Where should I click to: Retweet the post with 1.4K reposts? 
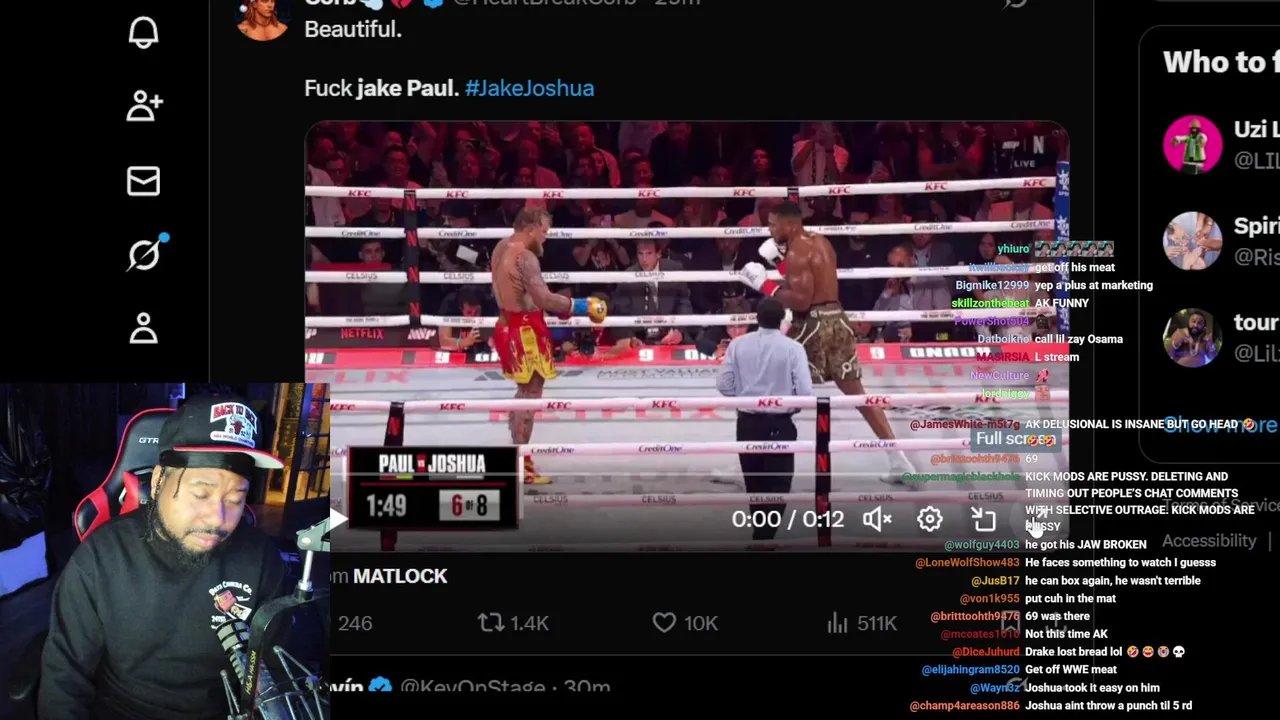click(513, 623)
